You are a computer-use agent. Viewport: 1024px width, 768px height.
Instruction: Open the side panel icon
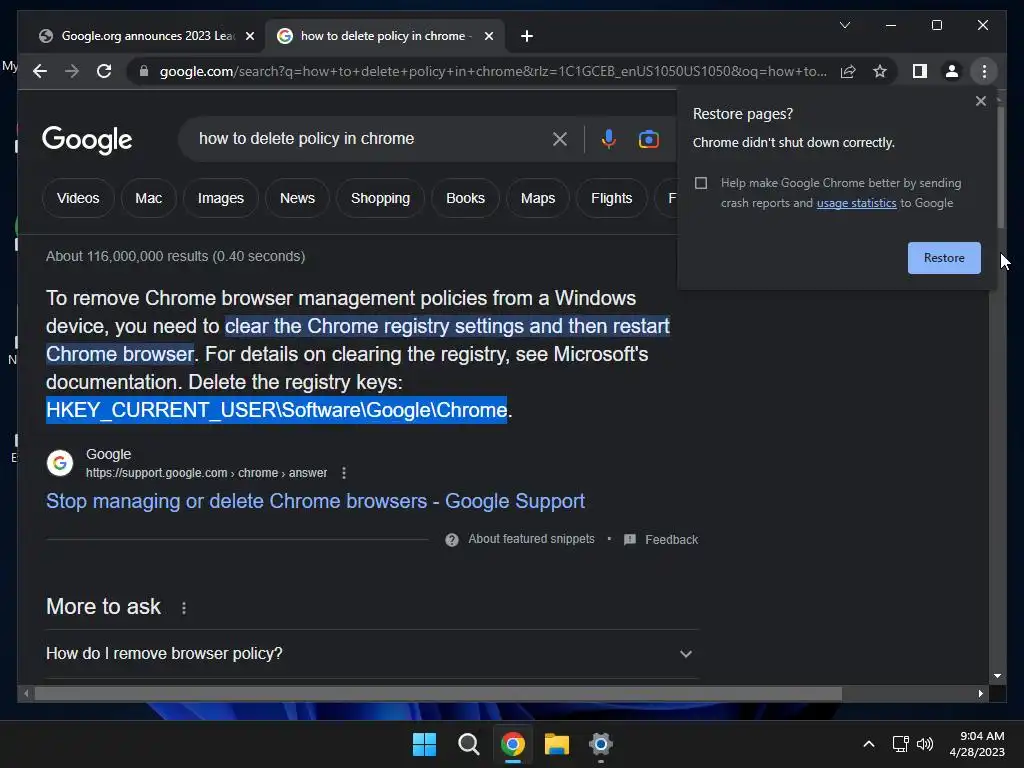pos(920,71)
